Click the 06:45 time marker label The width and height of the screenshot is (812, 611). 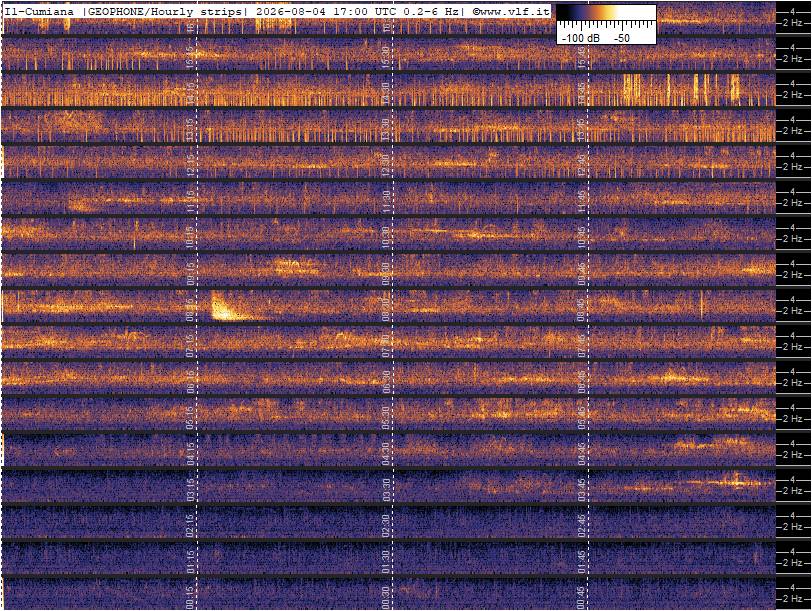pyautogui.click(x=582, y=382)
